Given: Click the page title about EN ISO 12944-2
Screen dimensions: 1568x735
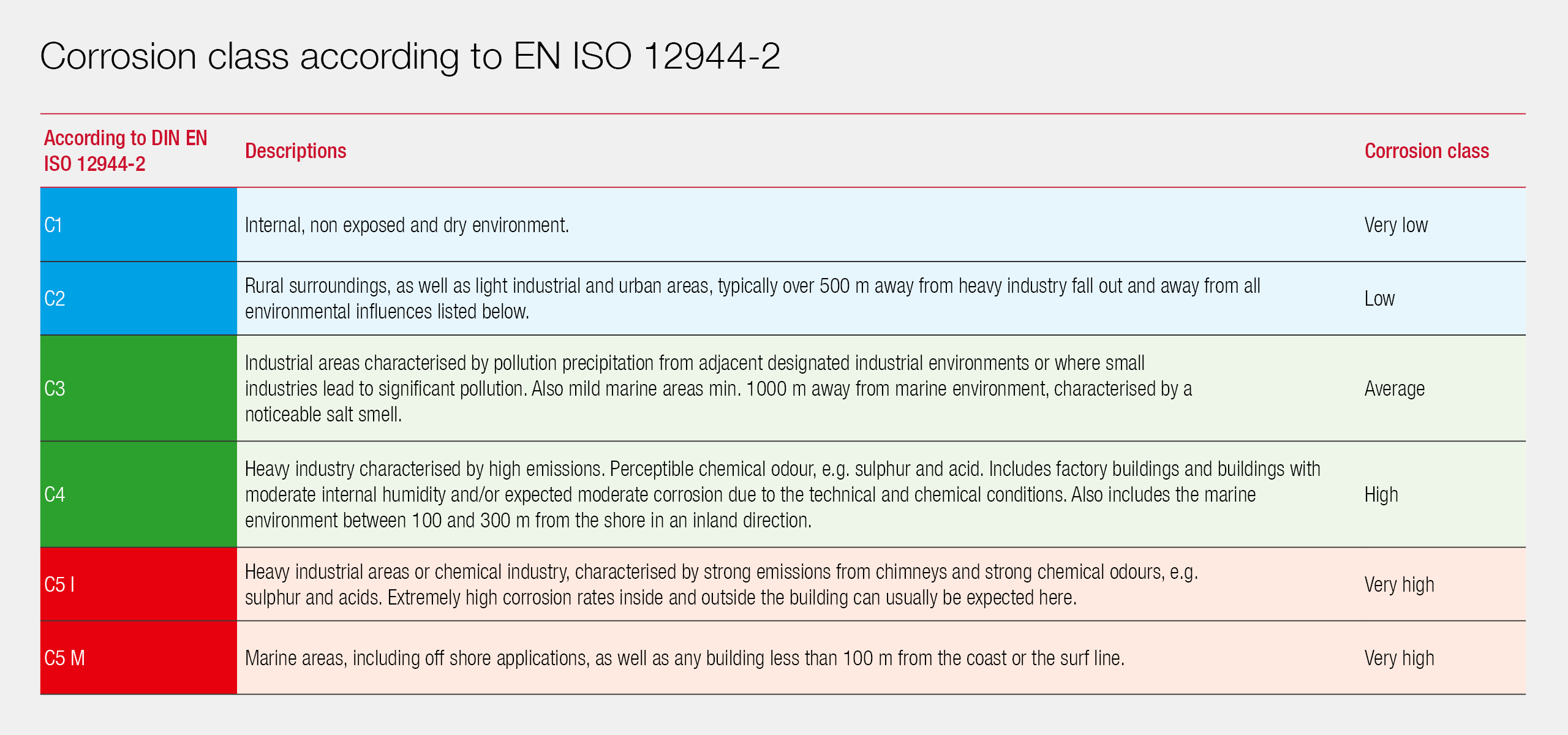Looking at the screenshot, I should [x=410, y=56].
